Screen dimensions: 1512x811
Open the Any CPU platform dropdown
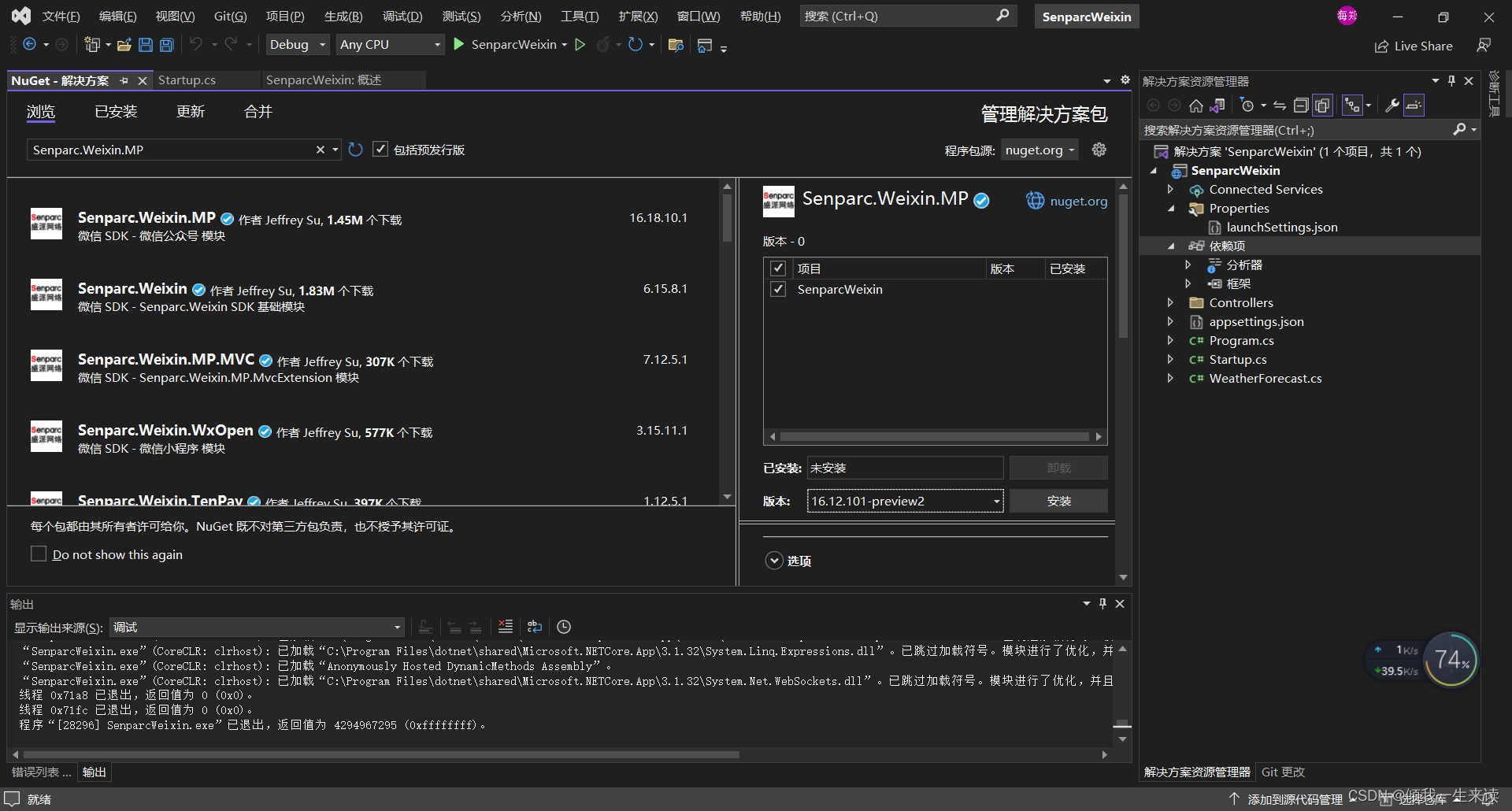(391, 45)
